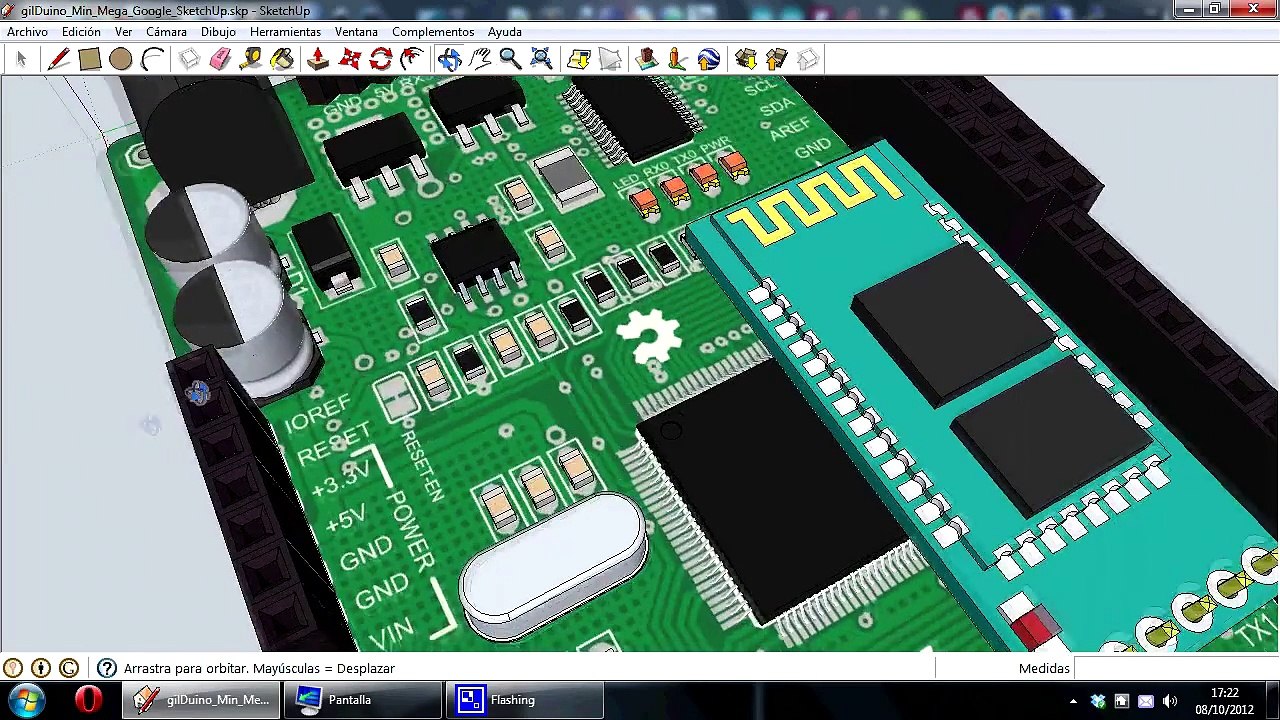Viewport: 1280px width, 720px height.
Task: Open the Herramientas menu
Action: pos(285,32)
